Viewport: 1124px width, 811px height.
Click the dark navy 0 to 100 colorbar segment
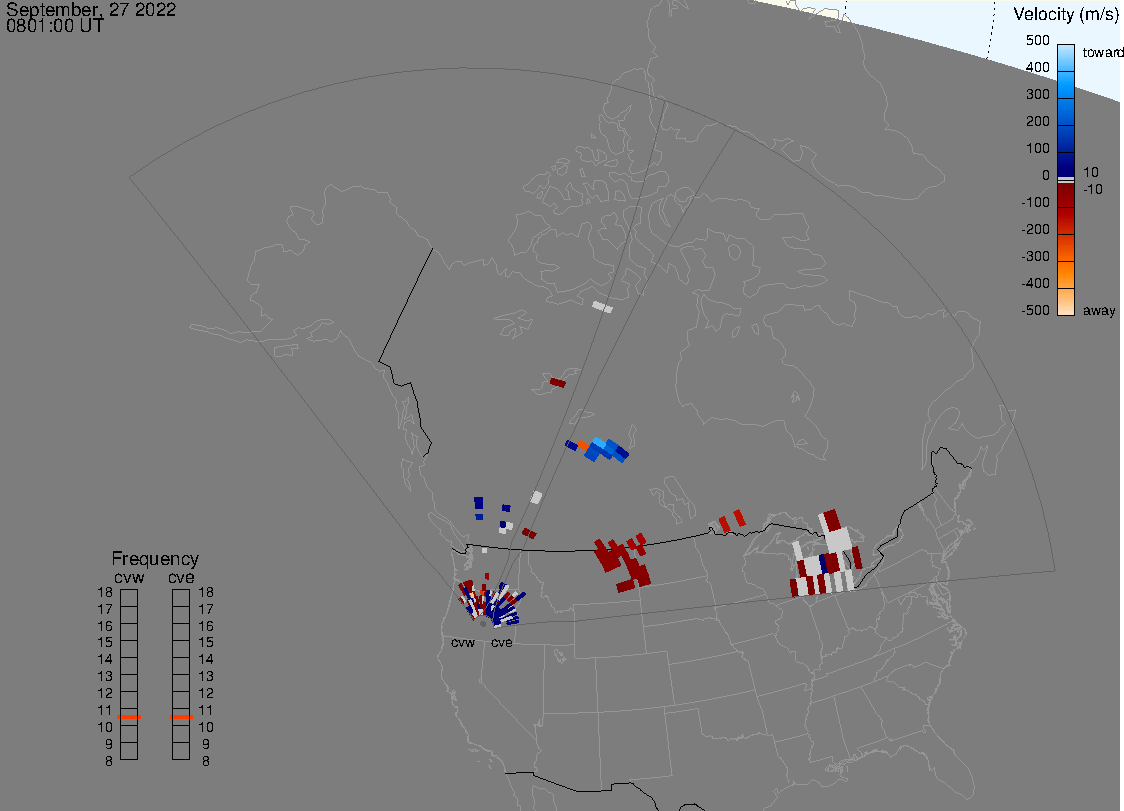(x=1066, y=165)
